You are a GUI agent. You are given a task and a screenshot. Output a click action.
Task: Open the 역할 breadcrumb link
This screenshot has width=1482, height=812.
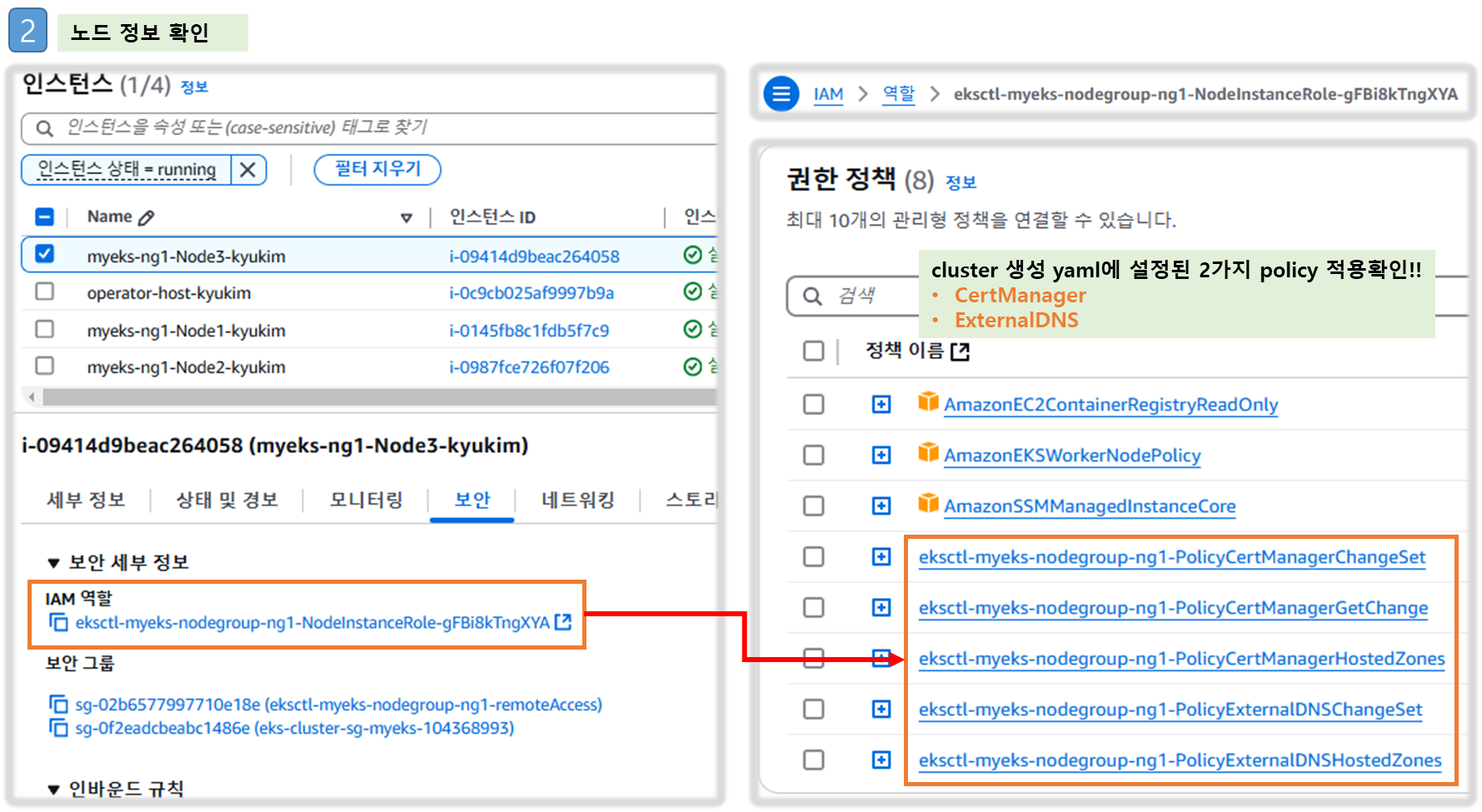[899, 94]
